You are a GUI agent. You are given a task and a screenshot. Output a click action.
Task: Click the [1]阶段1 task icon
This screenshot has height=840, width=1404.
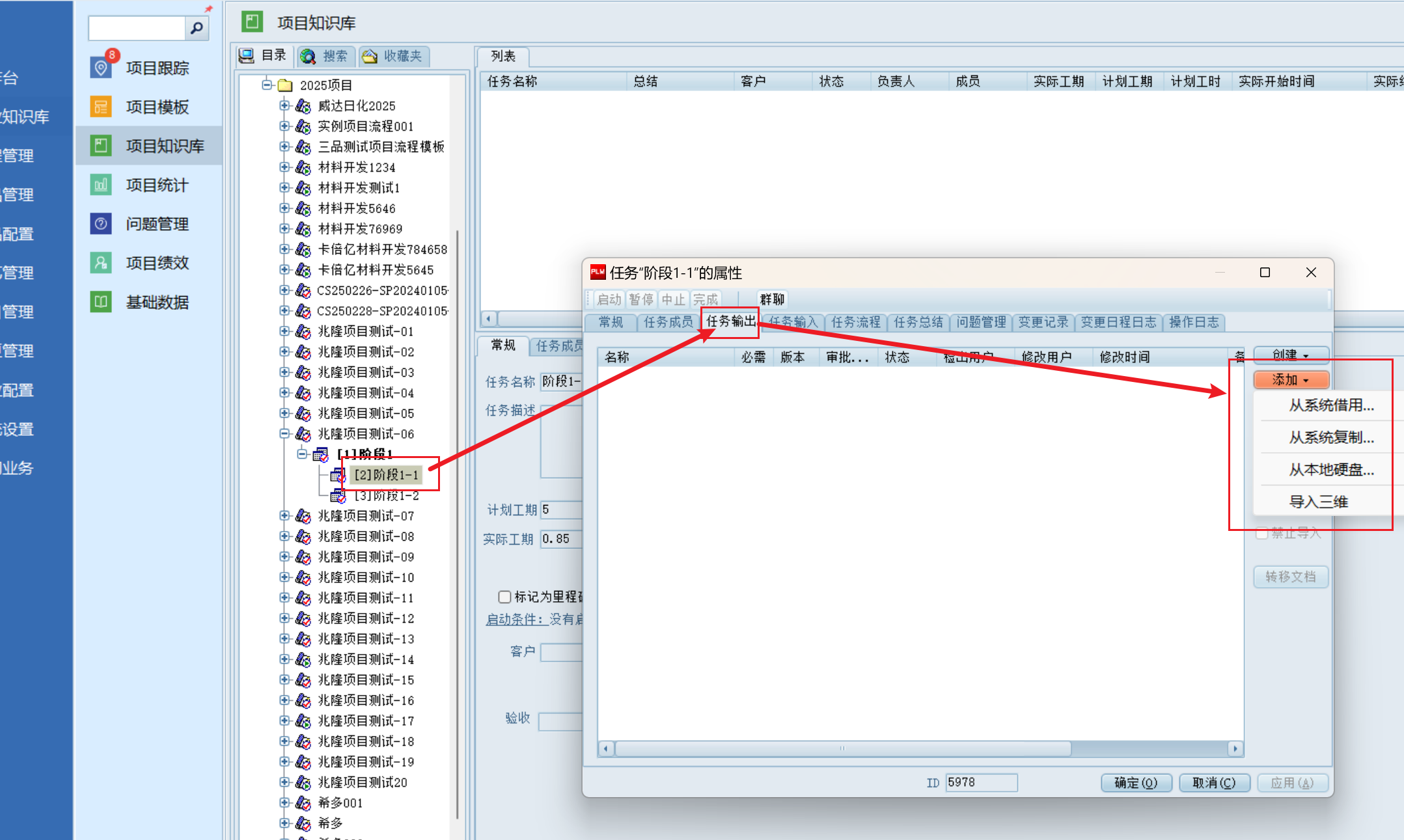pyautogui.click(x=321, y=454)
